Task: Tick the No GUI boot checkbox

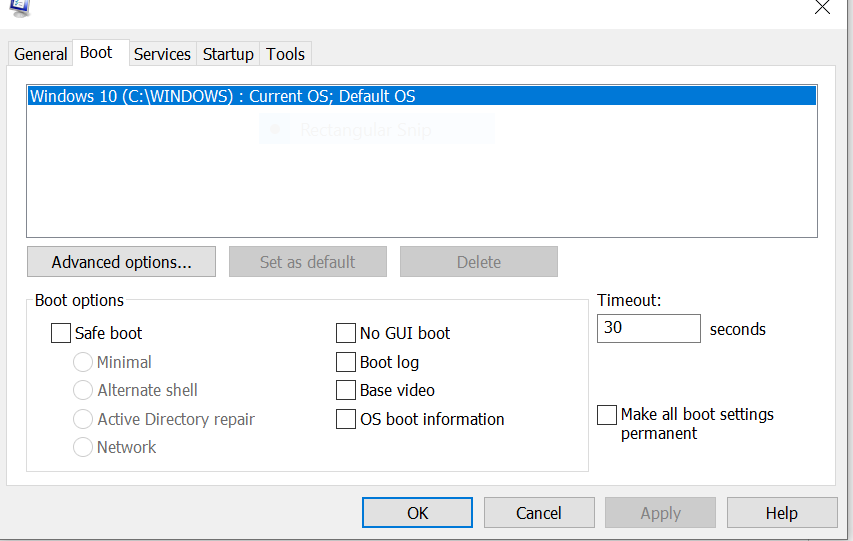Action: (346, 333)
